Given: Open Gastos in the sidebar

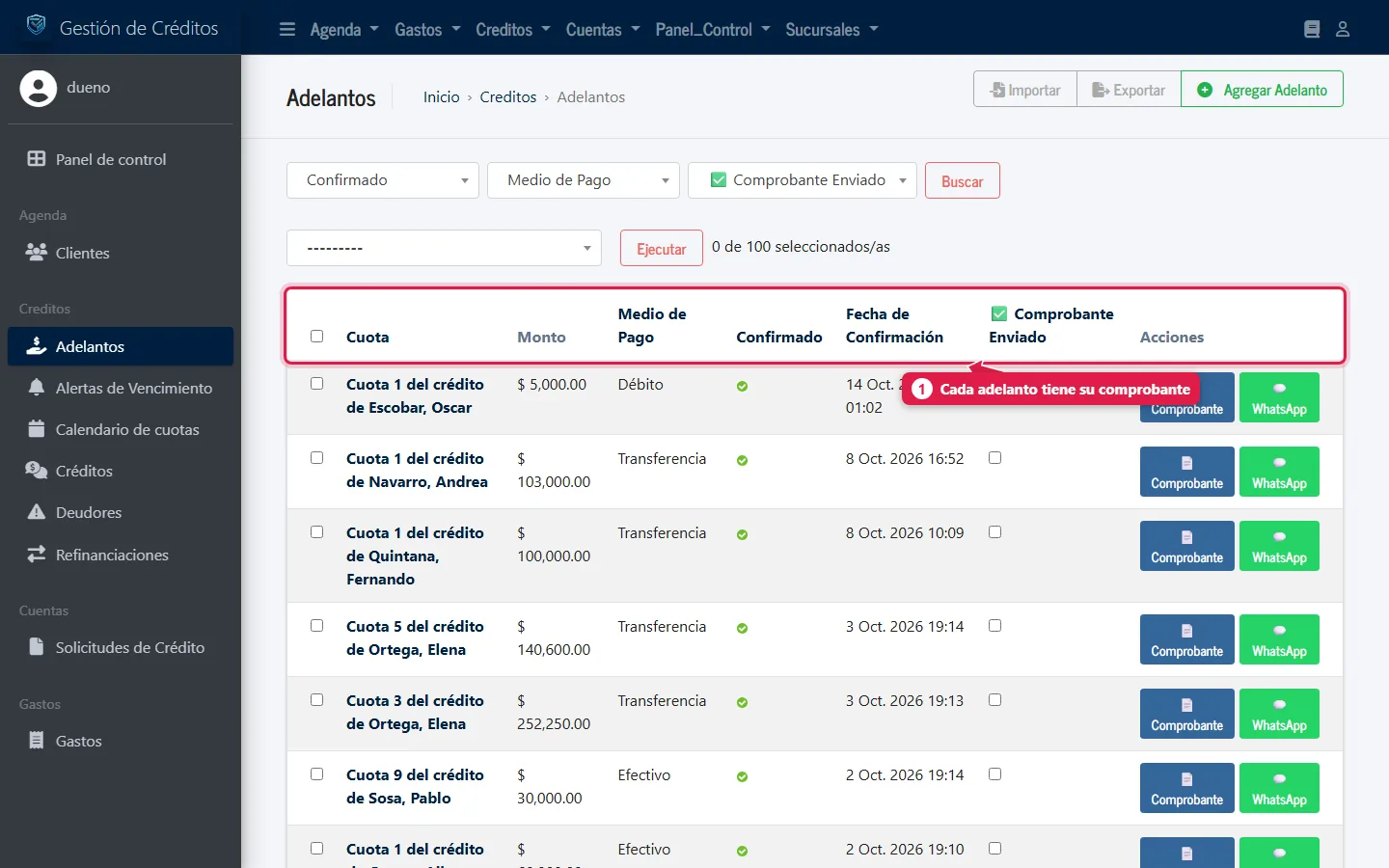Looking at the screenshot, I should pyautogui.click(x=121, y=741).
